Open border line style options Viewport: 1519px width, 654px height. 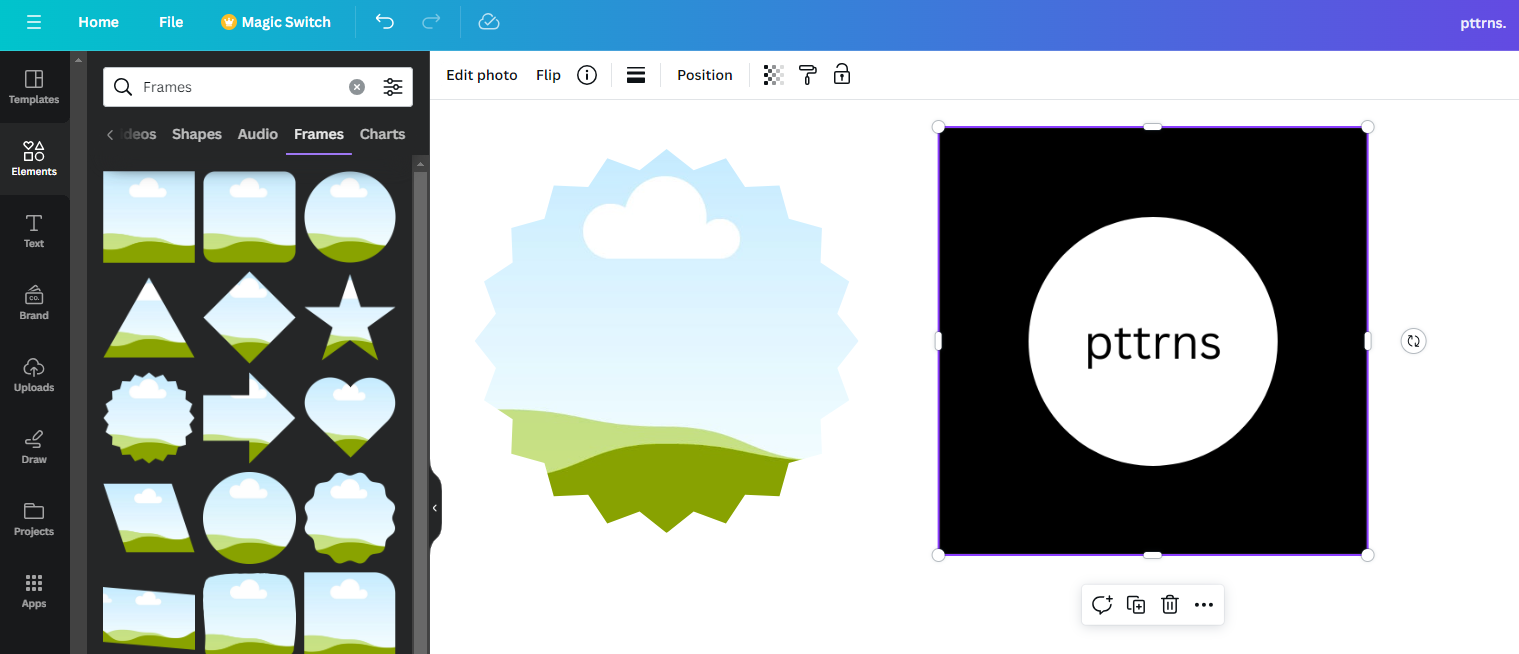click(x=636, y=75)
